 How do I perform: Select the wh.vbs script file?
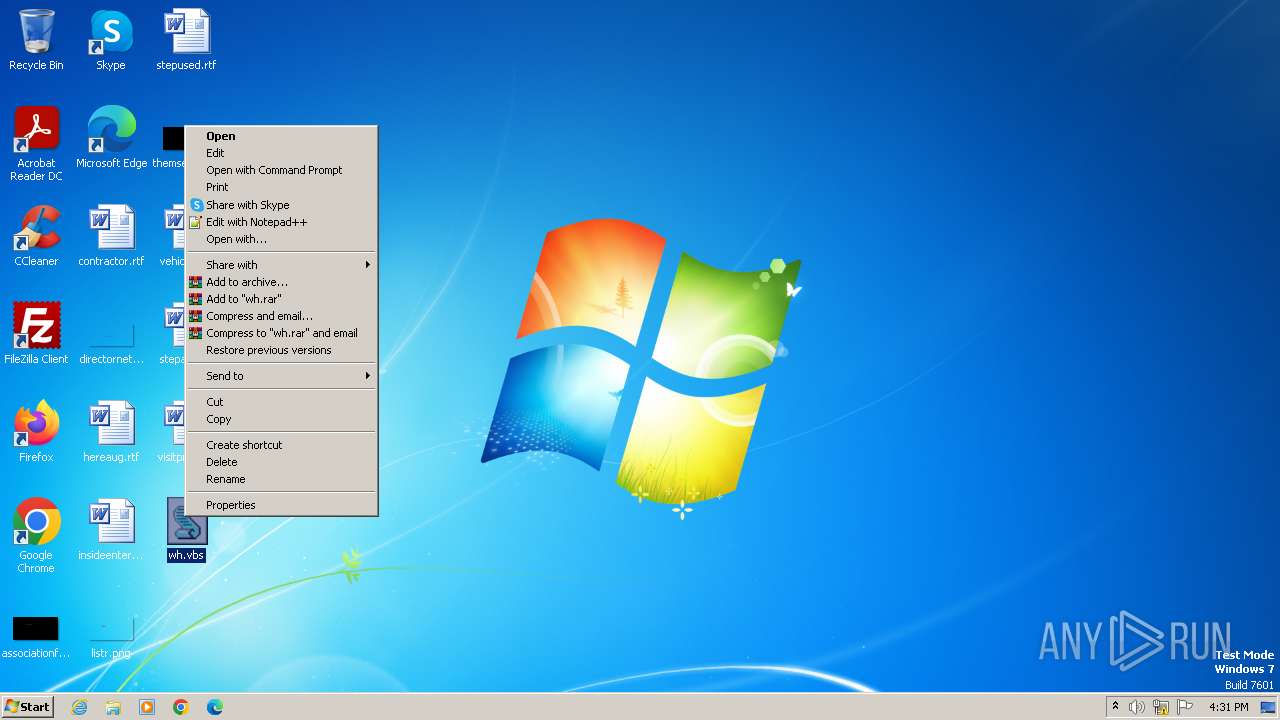tap(186, 530)
